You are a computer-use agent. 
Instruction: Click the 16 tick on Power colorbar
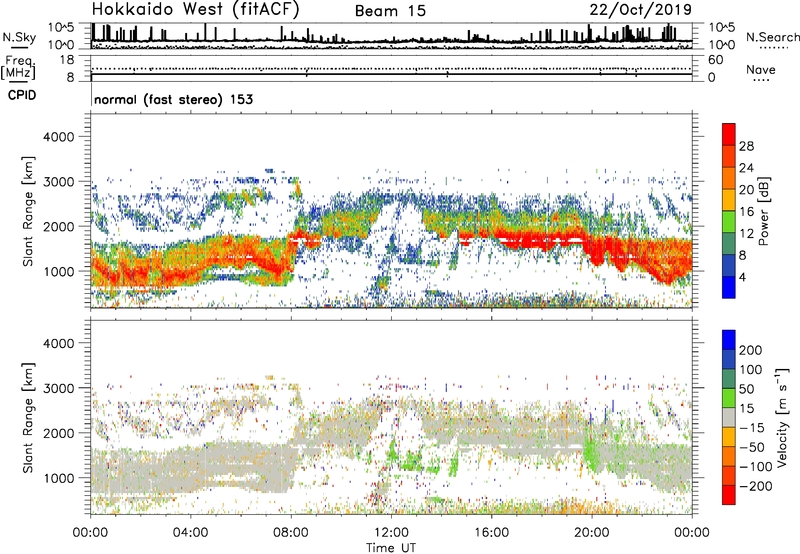(746, 212)
